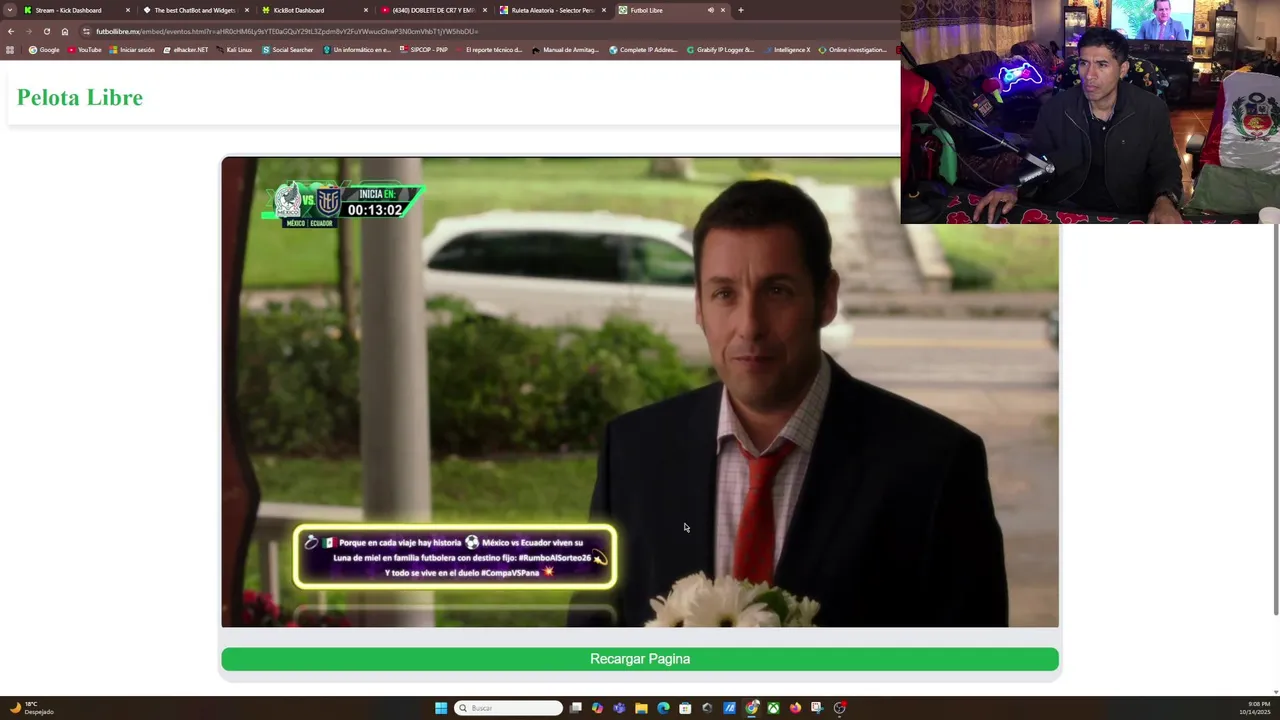1280x720 pixels.
Task: Open the gray hexagon app on the taskbar
Action: (707, 708)
